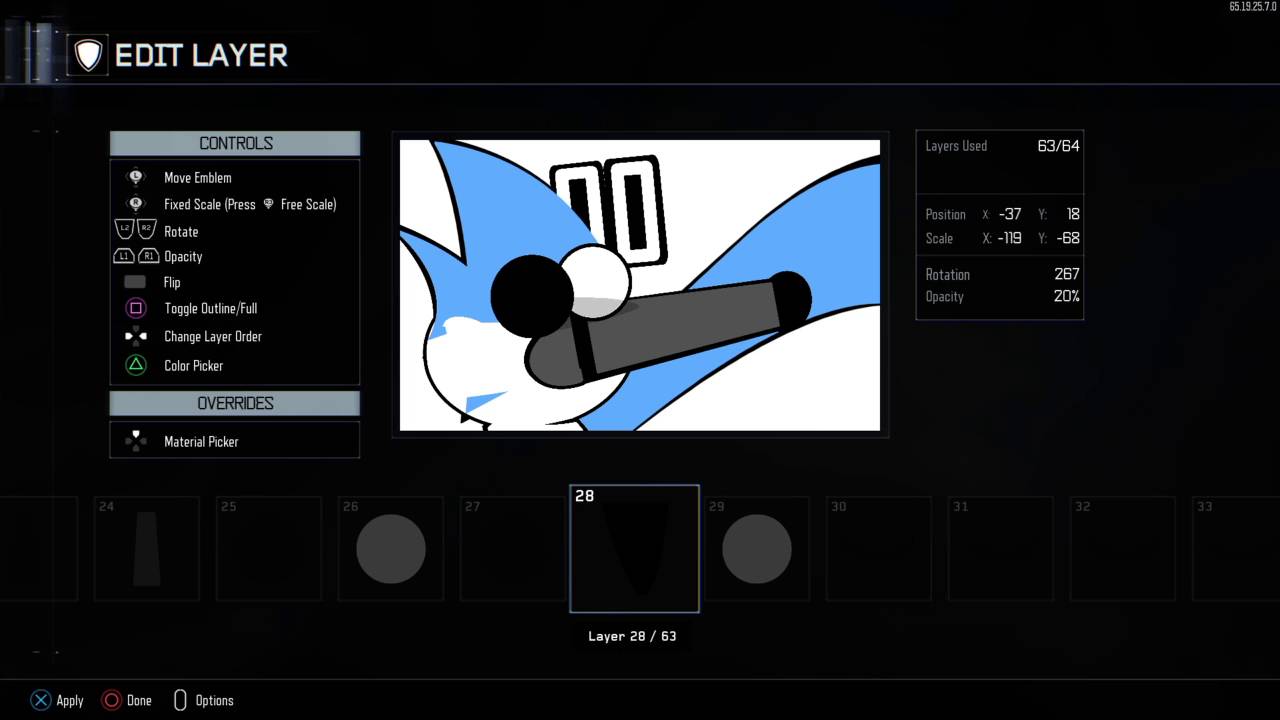Viewport: 1280px width, 720px height.
Task: Click the emblem preview canvas
Action: pos(640,285)
